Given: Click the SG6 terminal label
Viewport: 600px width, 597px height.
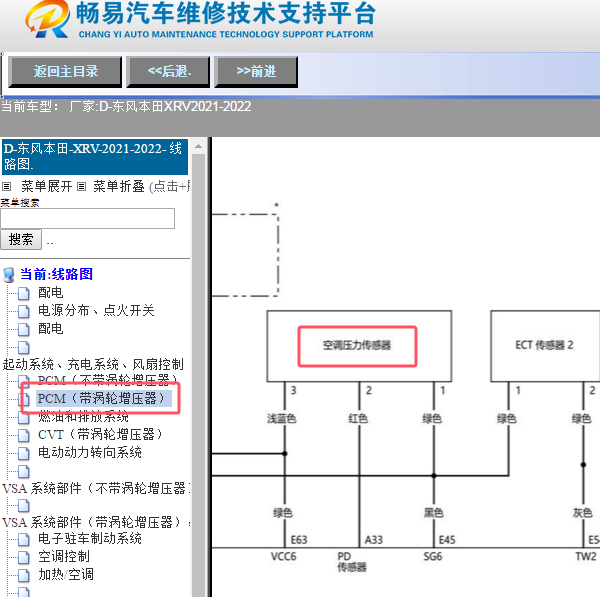Looking at the screenshot, I should (x=432, y=556).
